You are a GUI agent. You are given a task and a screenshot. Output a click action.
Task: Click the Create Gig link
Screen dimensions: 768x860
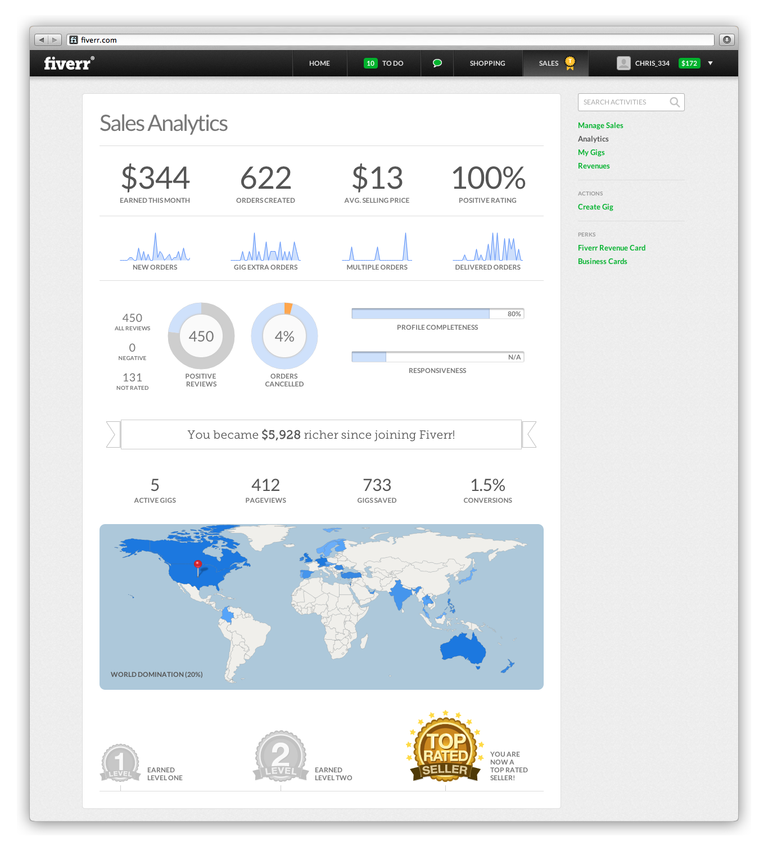pyautogui.click(x=595, y=207)
